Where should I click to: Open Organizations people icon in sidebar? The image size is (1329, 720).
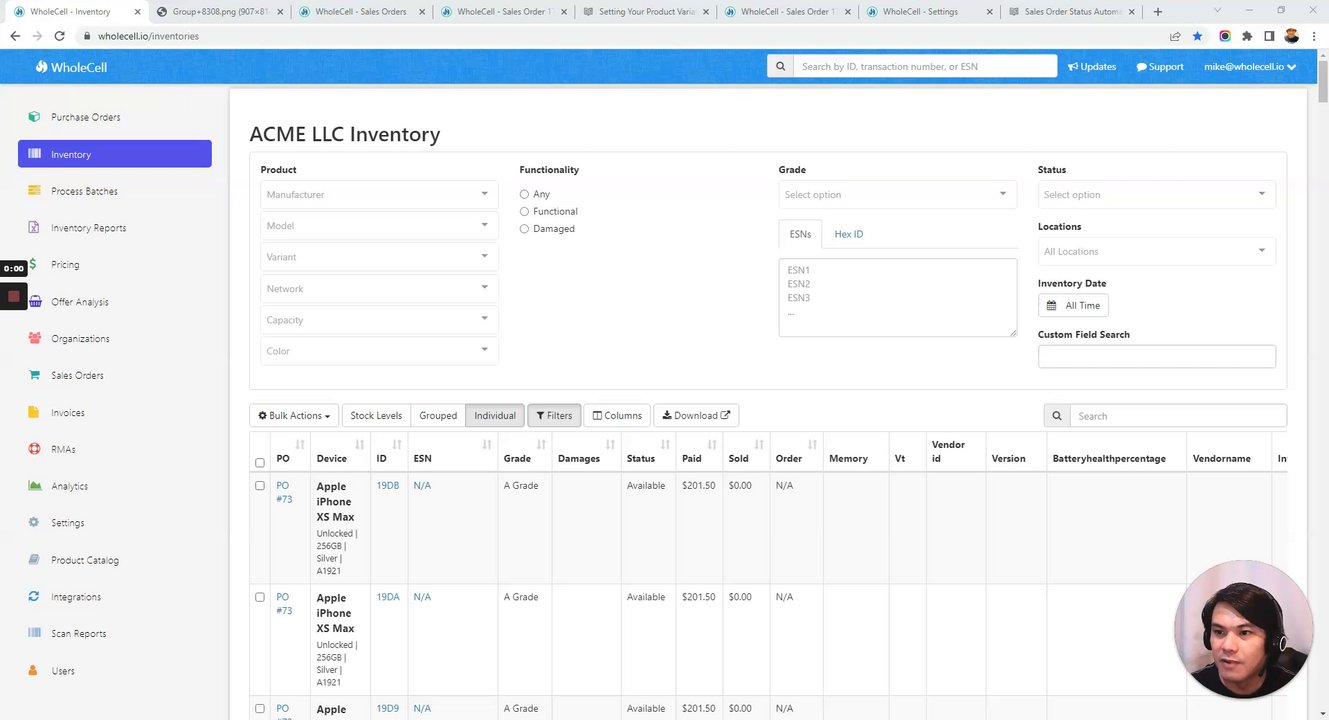coord(34,339)
